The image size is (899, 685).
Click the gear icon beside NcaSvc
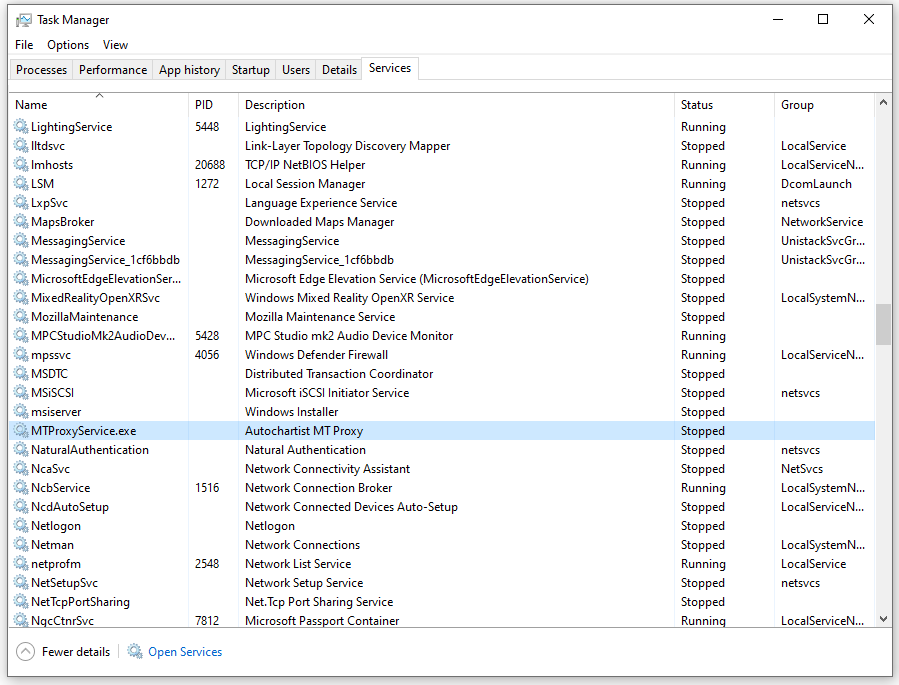pos(21,468)
